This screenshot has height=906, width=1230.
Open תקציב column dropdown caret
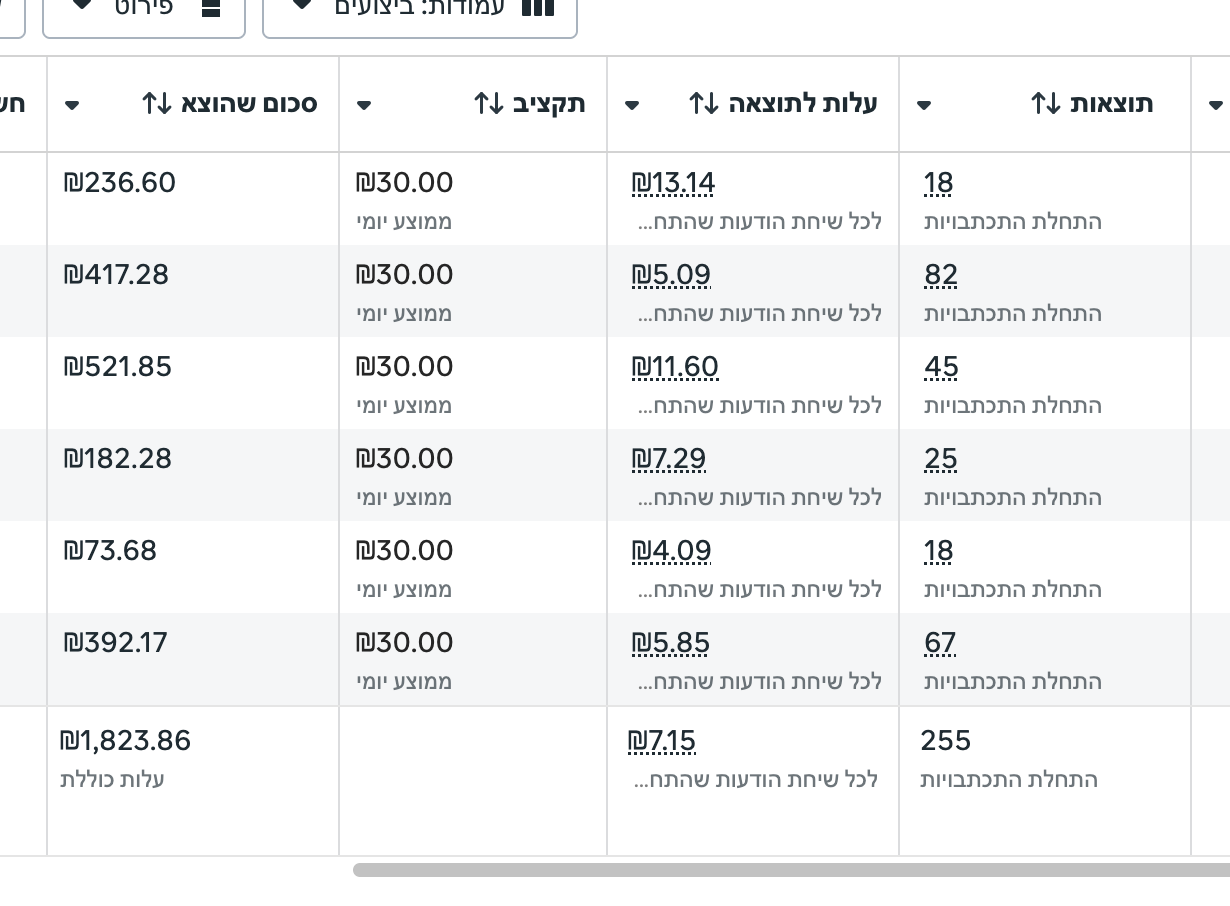(364, 105)
